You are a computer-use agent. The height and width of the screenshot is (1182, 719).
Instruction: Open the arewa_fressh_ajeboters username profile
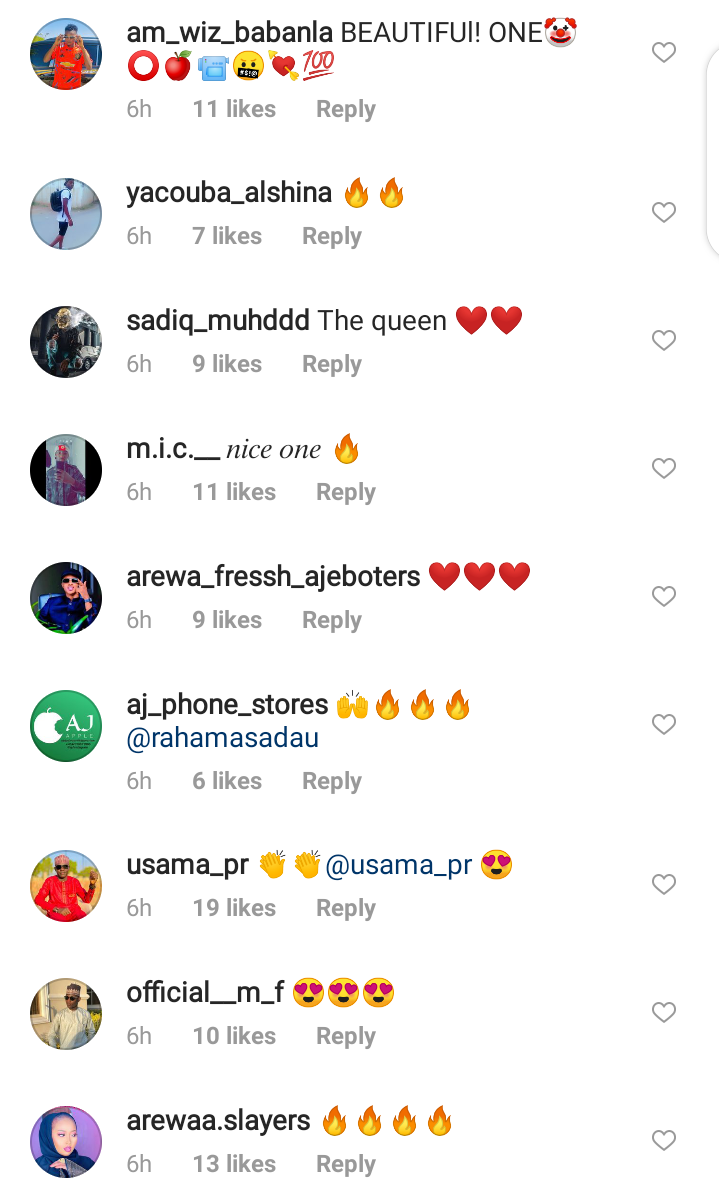(274, 577)
